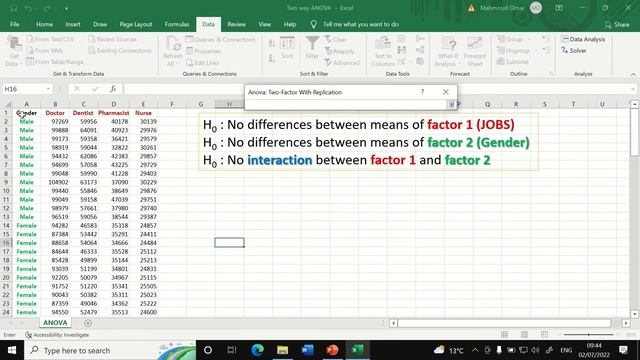Viewport: 640px width, 360px height.
Task: Click From Table/Range
Action: [x=55, y=62]
